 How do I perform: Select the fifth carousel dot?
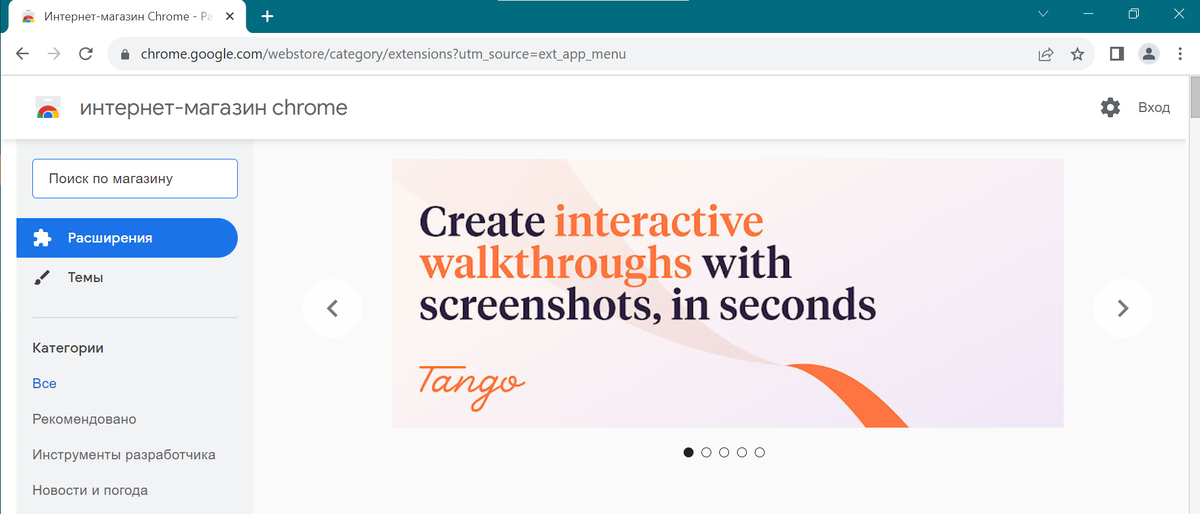(760, 453)
